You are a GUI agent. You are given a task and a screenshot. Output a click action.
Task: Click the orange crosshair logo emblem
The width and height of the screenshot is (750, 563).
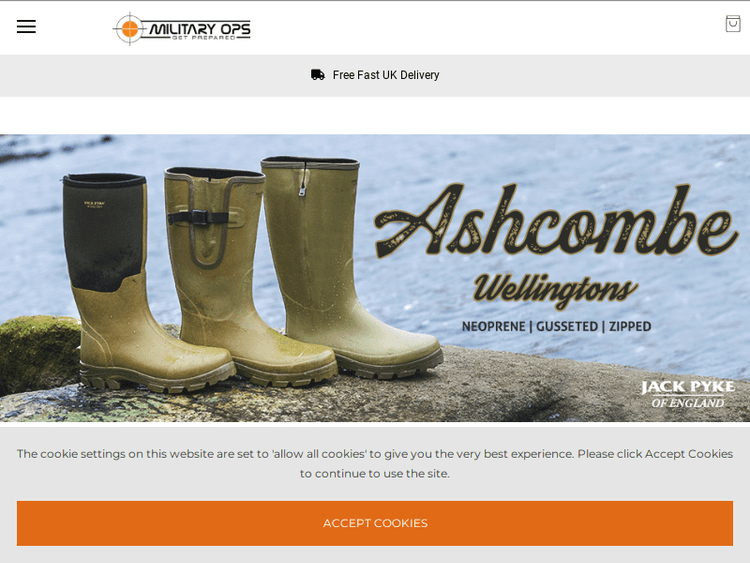point(129,29)
